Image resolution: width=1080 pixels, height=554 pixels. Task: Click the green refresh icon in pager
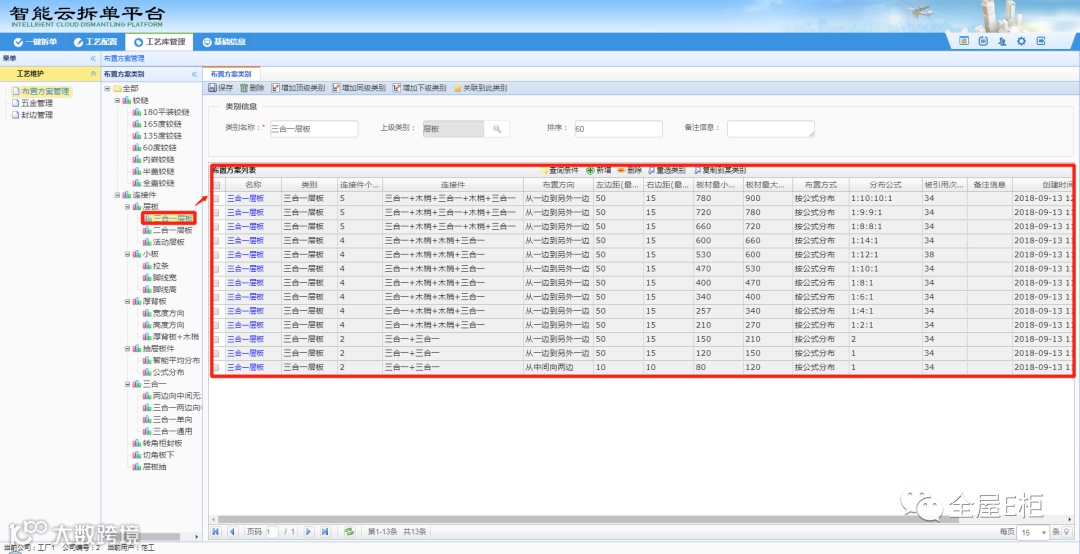tap(350, 532)
